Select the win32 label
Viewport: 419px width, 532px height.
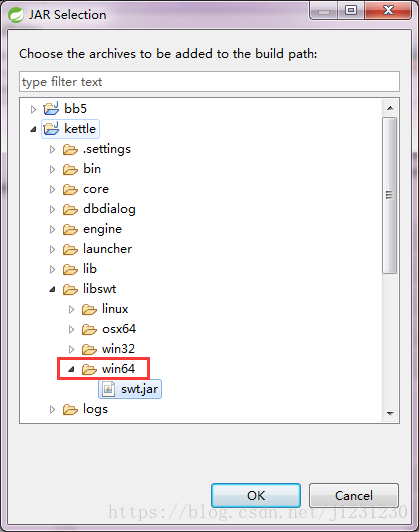pyautogui.click(x=118, y=349)
